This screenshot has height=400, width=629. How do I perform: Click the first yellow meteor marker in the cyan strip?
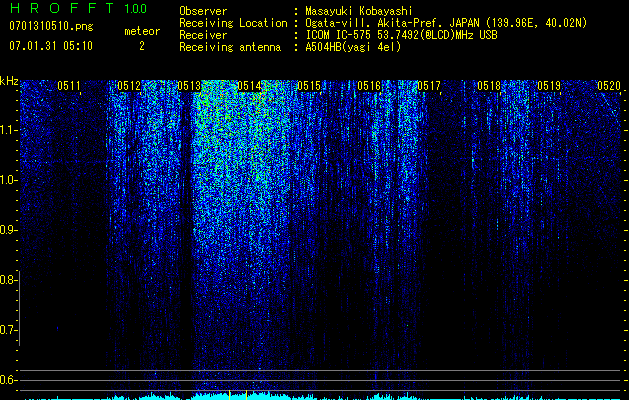click(229, 394)
